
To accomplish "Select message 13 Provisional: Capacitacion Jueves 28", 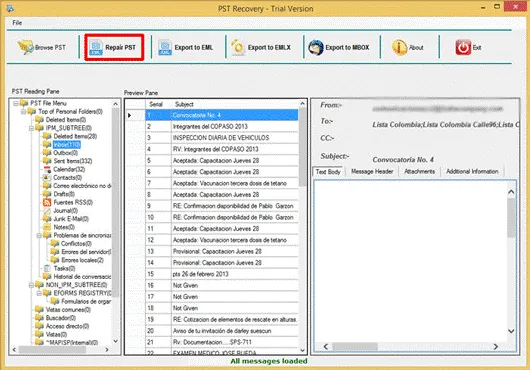I will tap(222, 251).
